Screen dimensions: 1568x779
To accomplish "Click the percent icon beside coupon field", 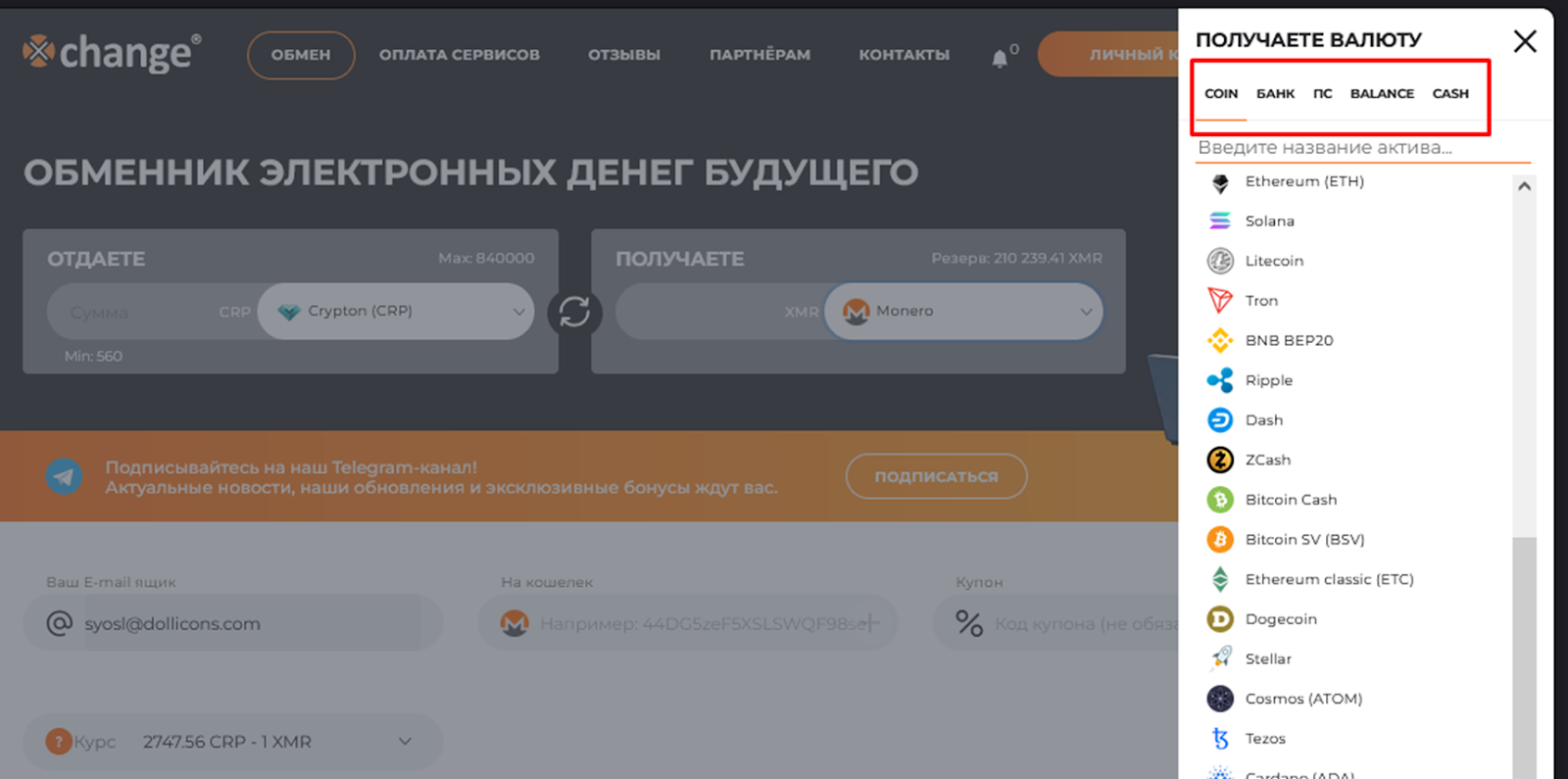I will coord(969,623).
